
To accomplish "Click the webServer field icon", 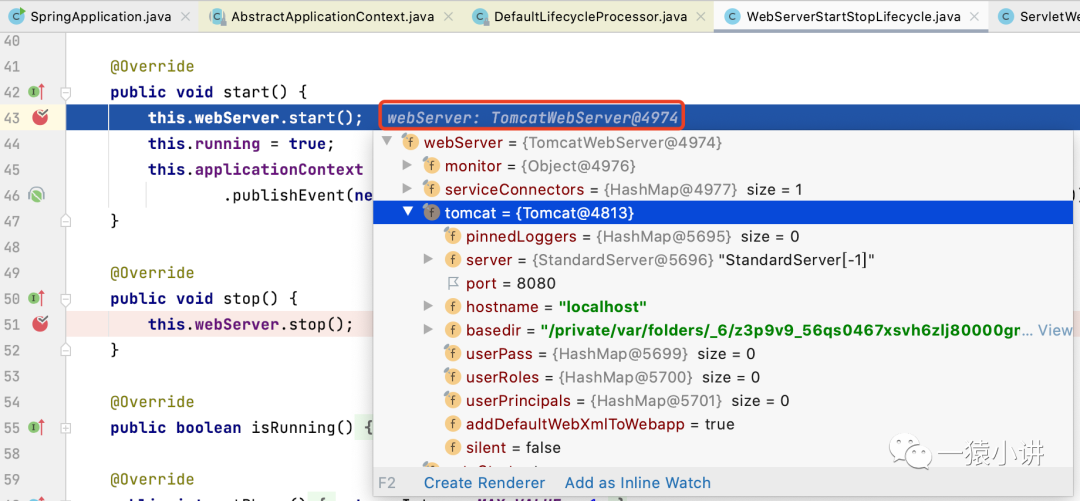I will 410,143.
